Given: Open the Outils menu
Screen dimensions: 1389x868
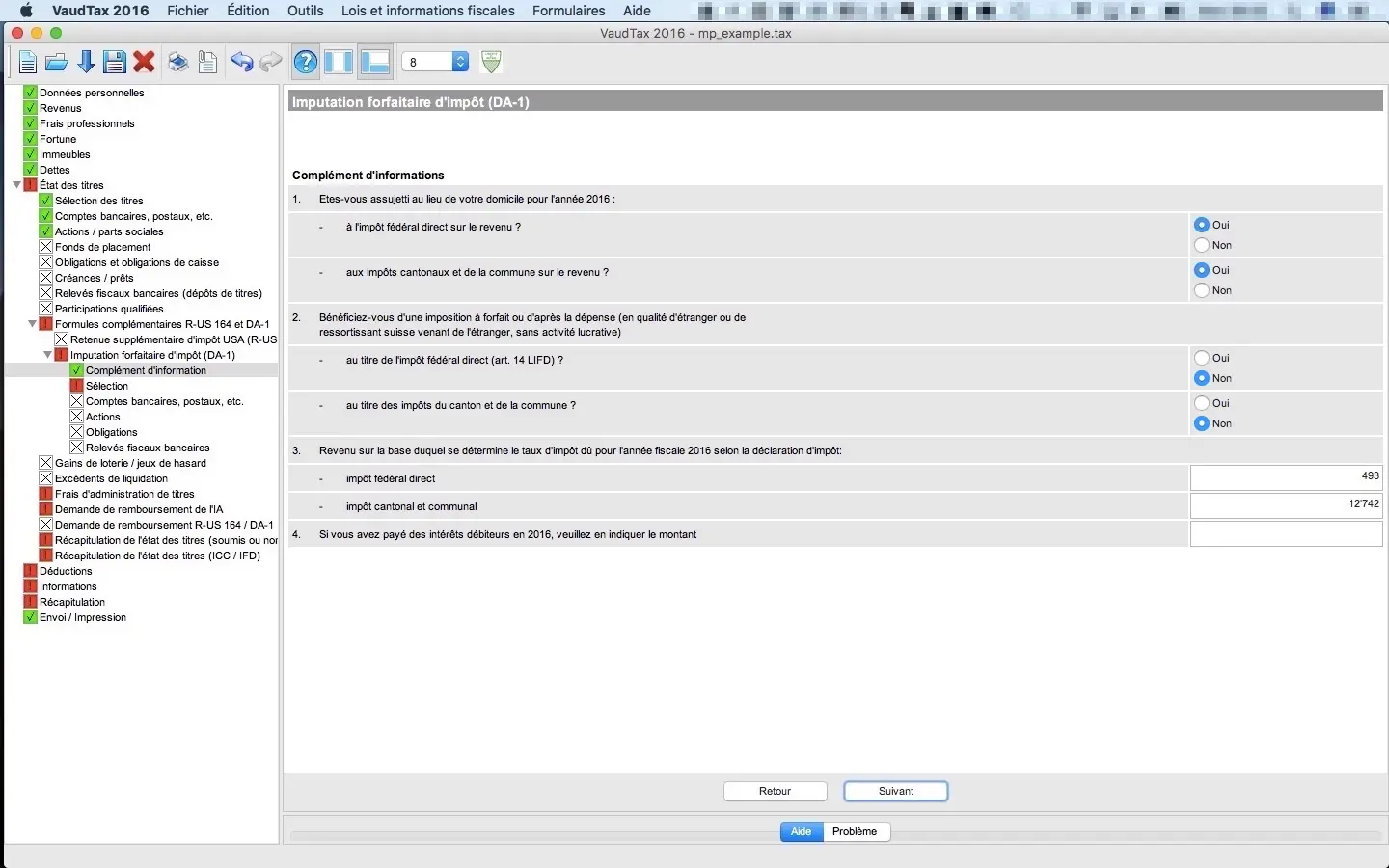Looking at the screenshot, I should pos(306,11).
